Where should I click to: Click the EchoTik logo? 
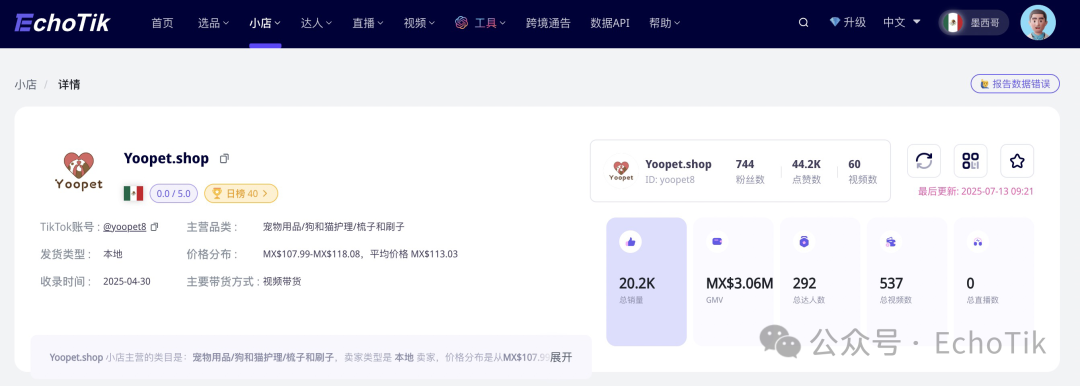coord(63,23)
